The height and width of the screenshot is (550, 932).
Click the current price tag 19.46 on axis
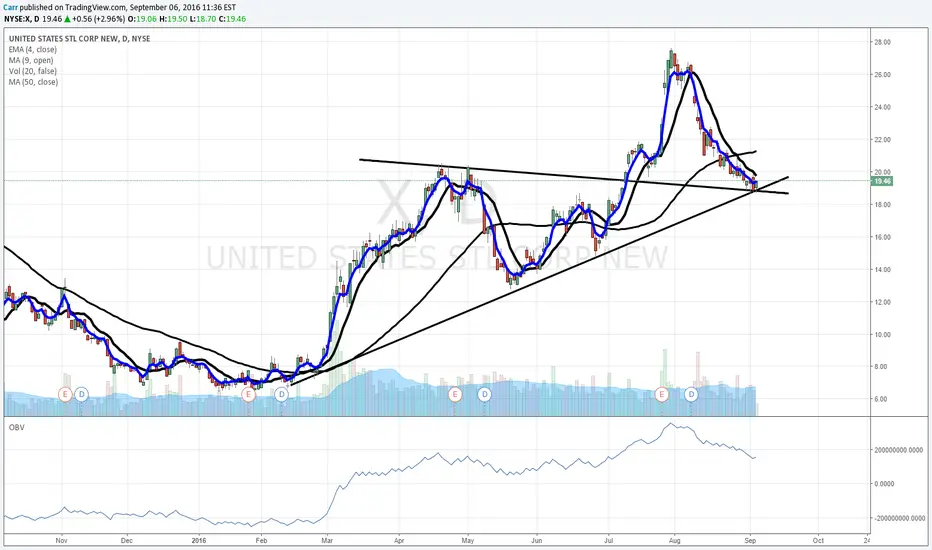point(881,181)
